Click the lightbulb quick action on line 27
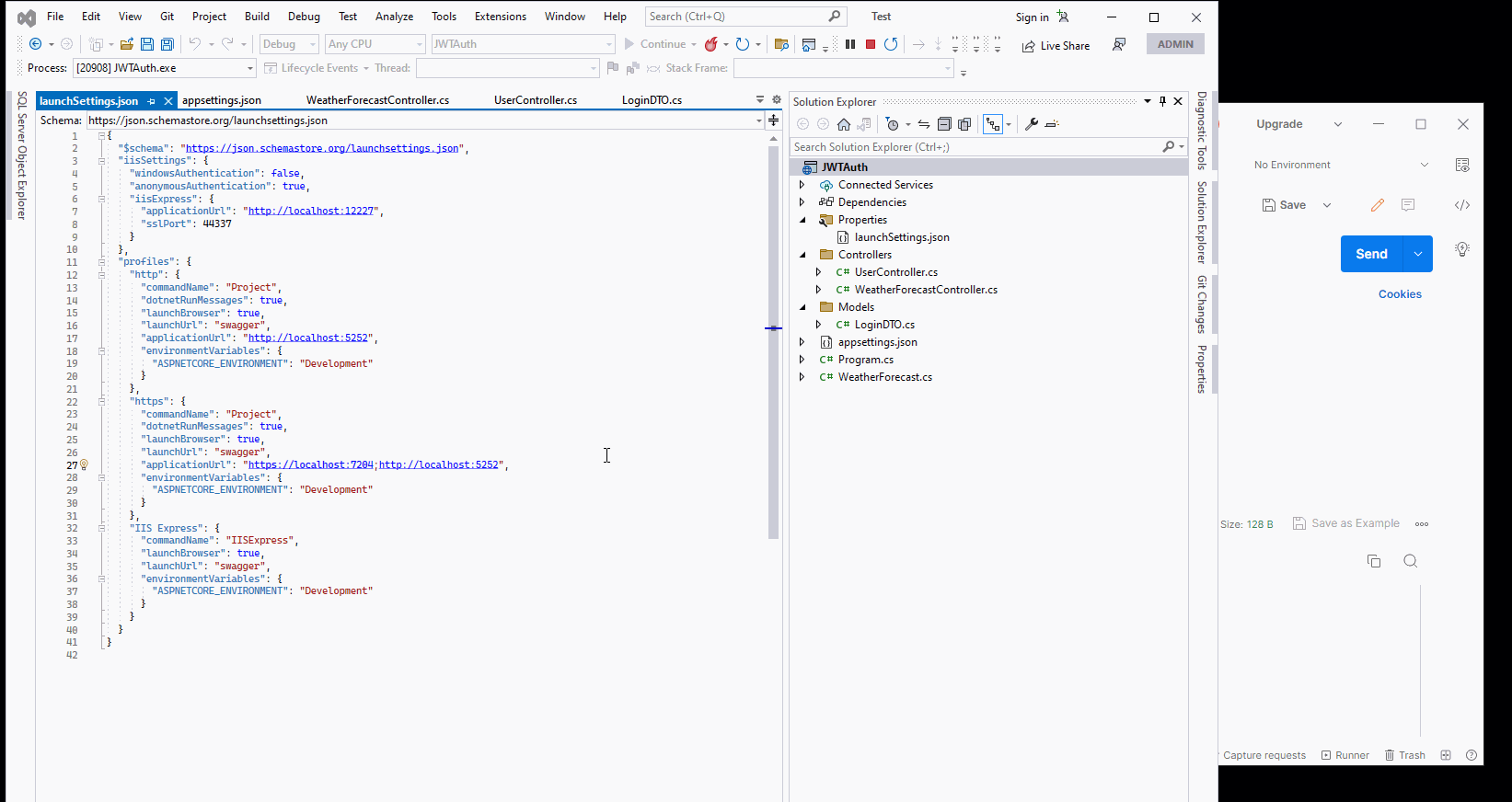The height and width of the screenshot is (802, 1512). click(84, 465)
